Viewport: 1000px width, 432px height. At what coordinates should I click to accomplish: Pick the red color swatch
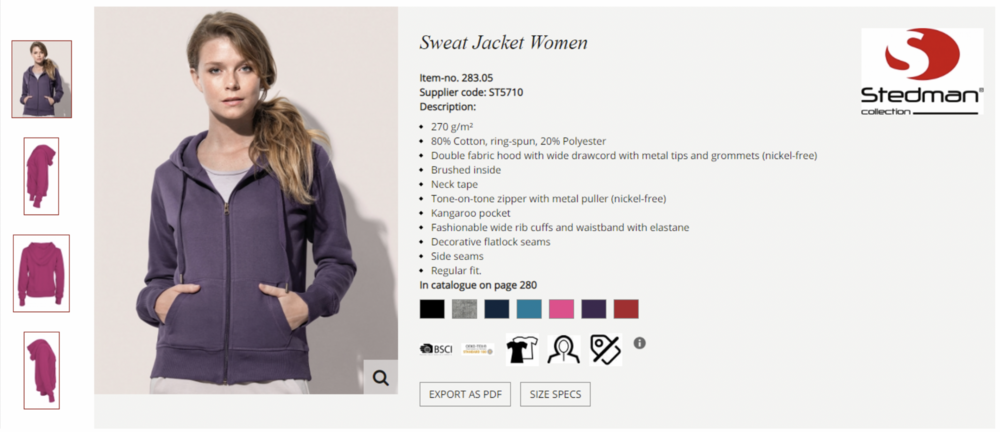(626, 309)
